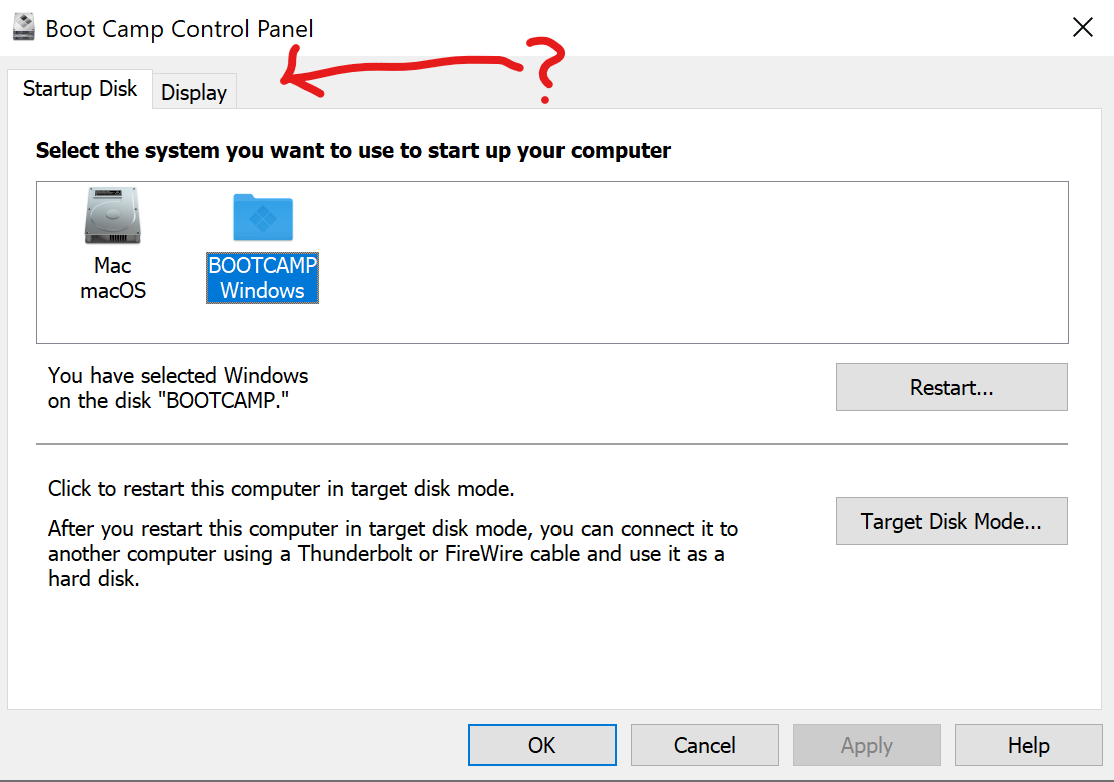Click the greyed-out Apply button
The image size is (1114, 782).
click(866, 745)
